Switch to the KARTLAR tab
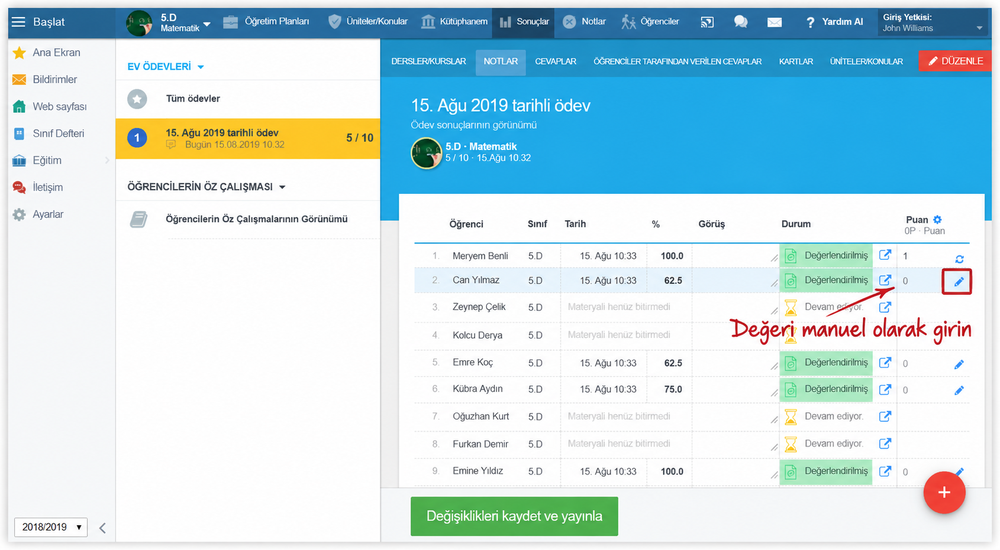This screenshot has height=550, width=1000. coord(795,61)
